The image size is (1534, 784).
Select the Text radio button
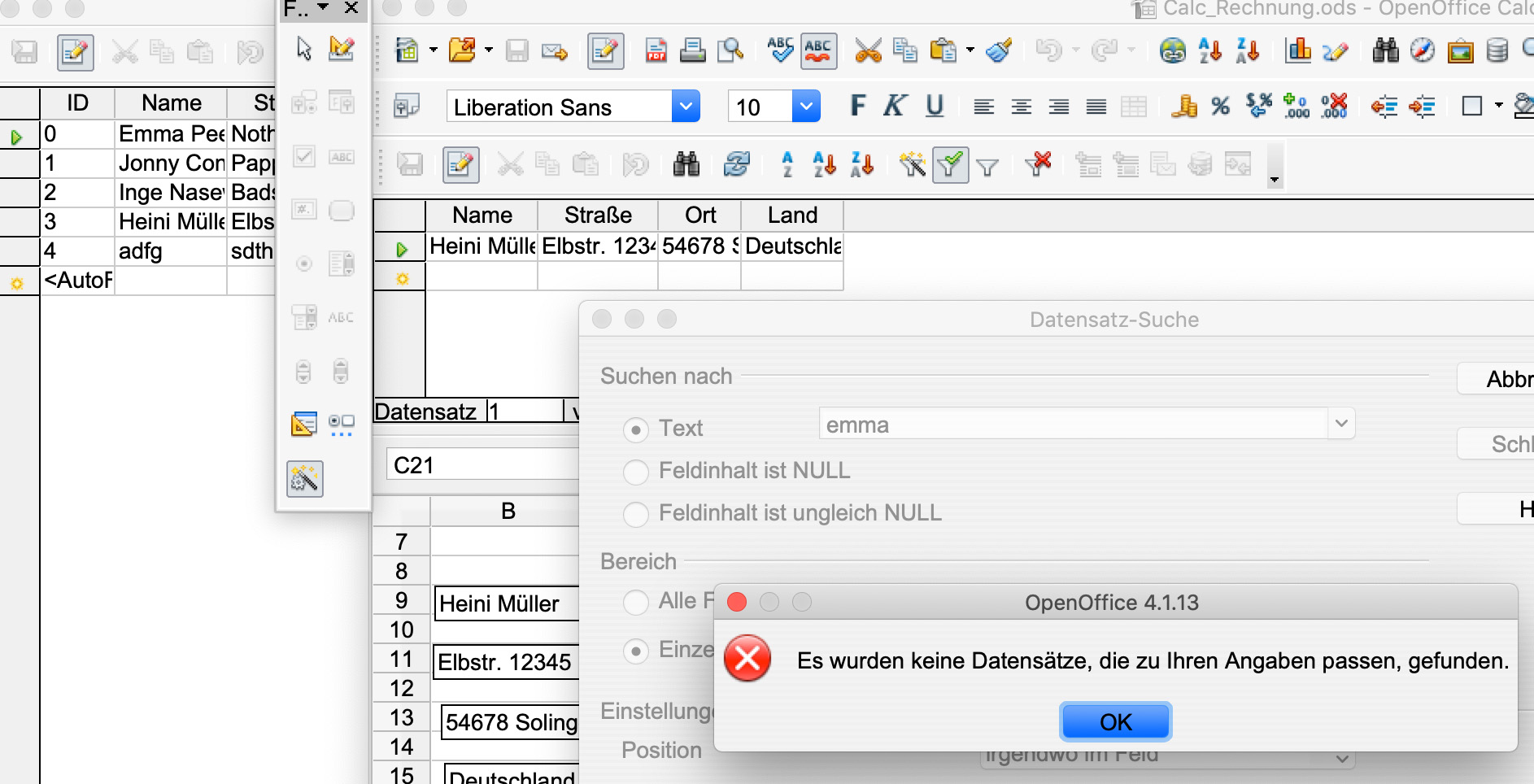pyautogui.click(x=635, y=429)
